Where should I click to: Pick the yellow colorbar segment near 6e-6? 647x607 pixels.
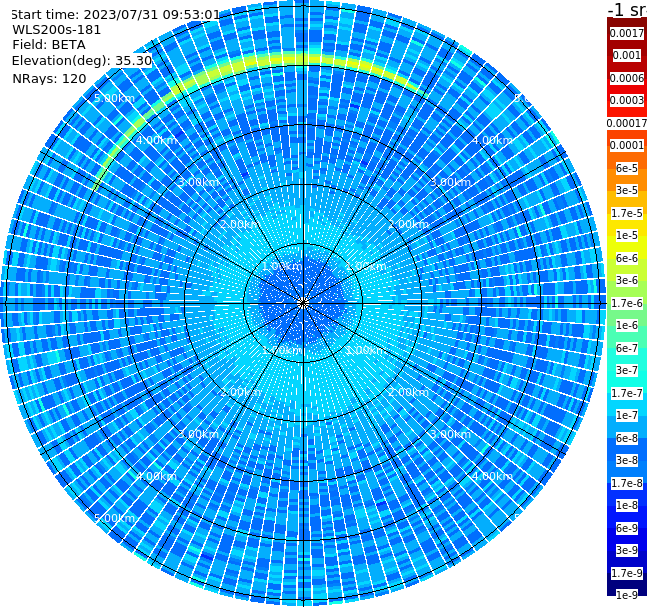tap(627, 247)
